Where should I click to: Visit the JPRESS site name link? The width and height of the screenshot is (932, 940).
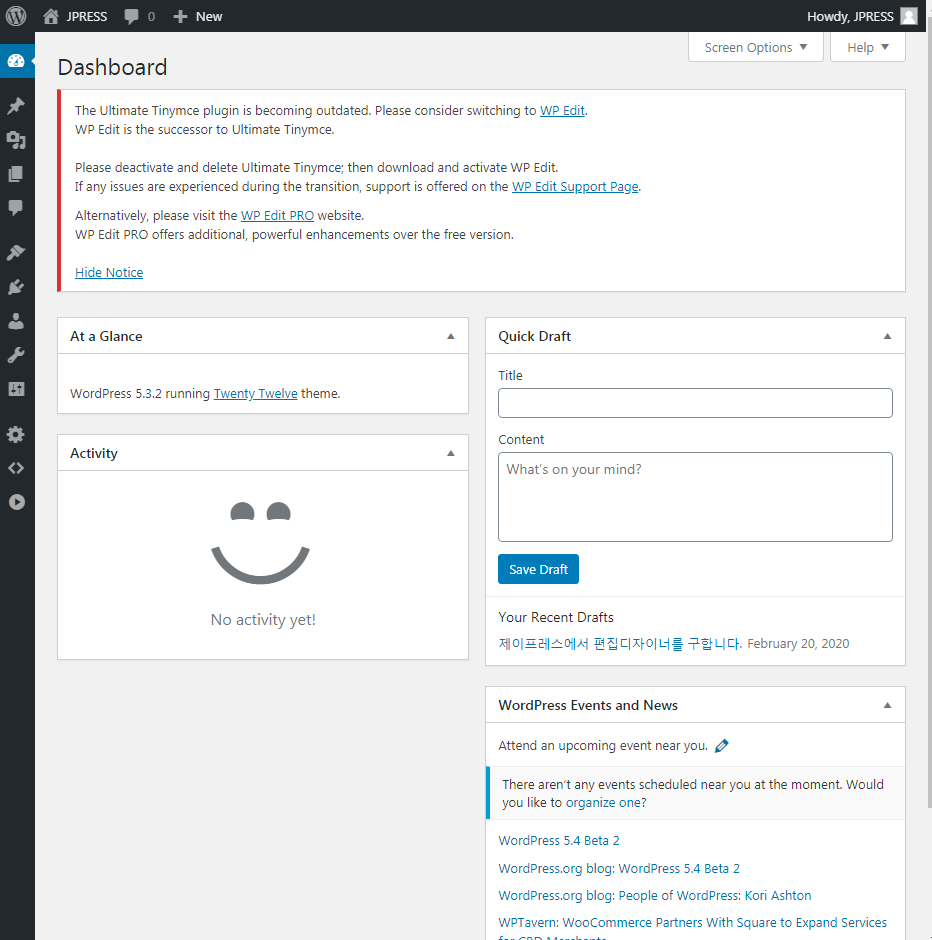(86, 16)
